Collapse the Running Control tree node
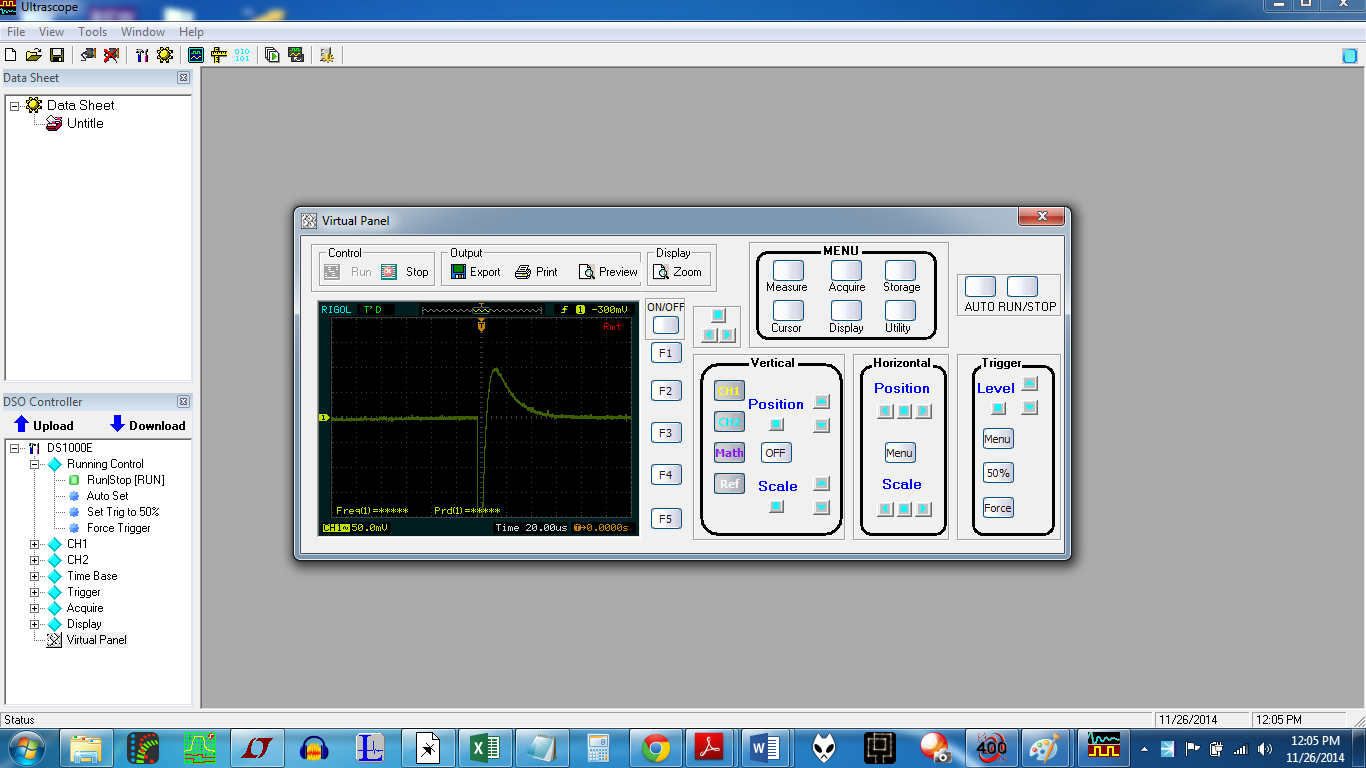Screen dimensions: 1366x768 [35, 464]
